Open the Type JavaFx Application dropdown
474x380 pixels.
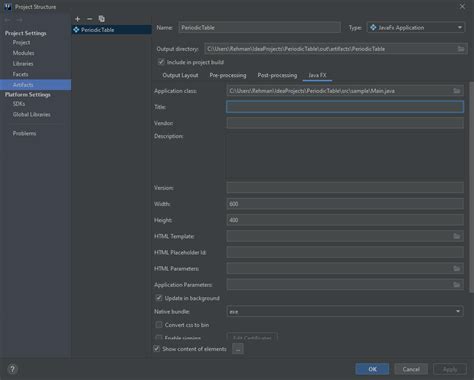click(x=416, y=28)
